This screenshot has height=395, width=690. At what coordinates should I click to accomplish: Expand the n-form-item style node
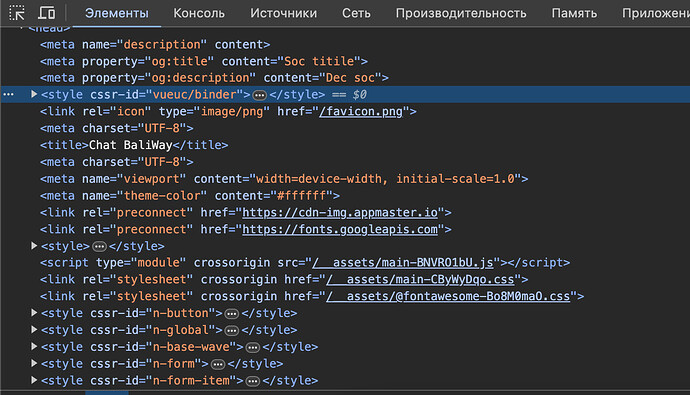click(33, 380)
